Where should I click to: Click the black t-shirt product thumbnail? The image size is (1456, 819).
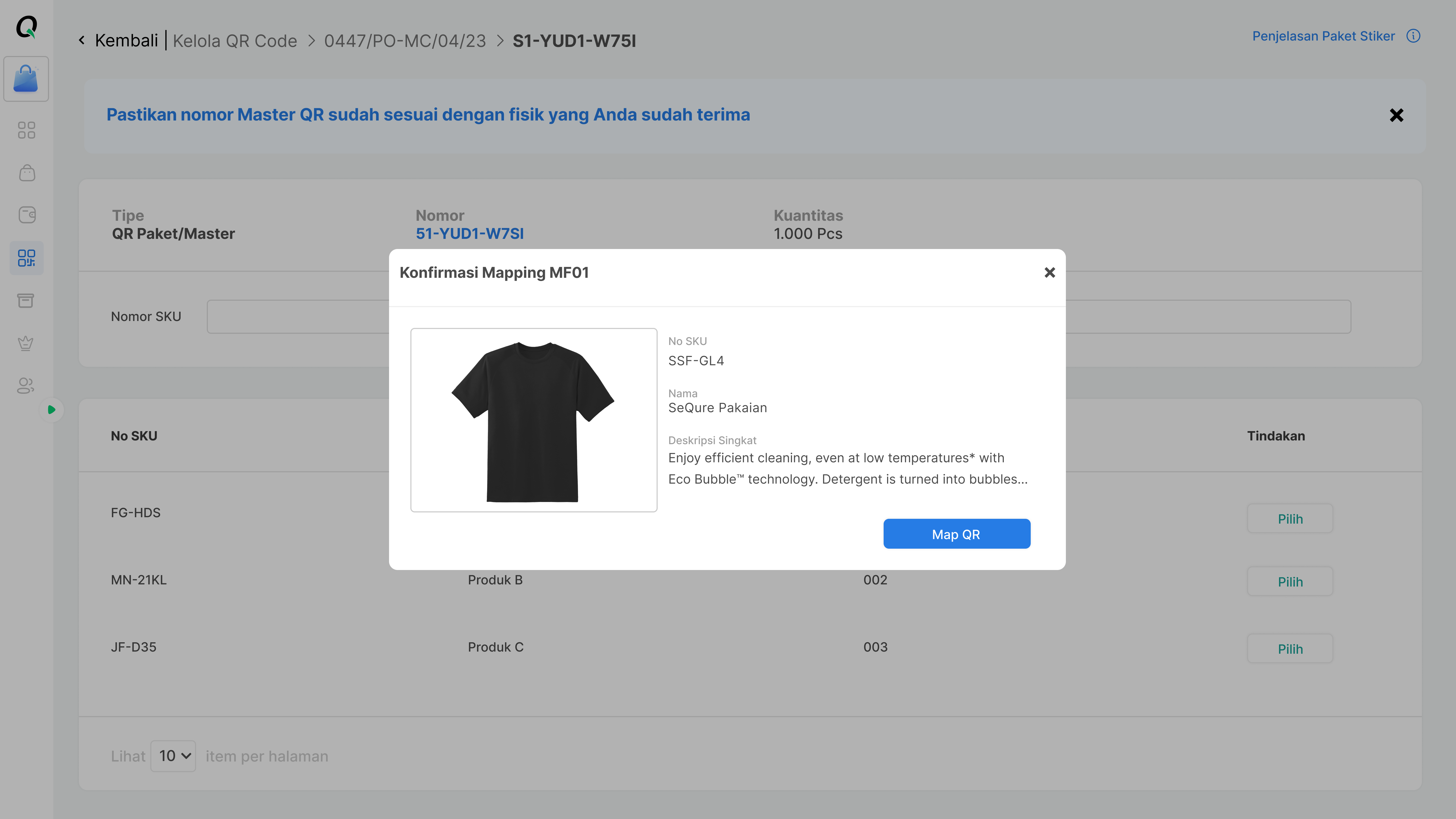coord(533,420)
